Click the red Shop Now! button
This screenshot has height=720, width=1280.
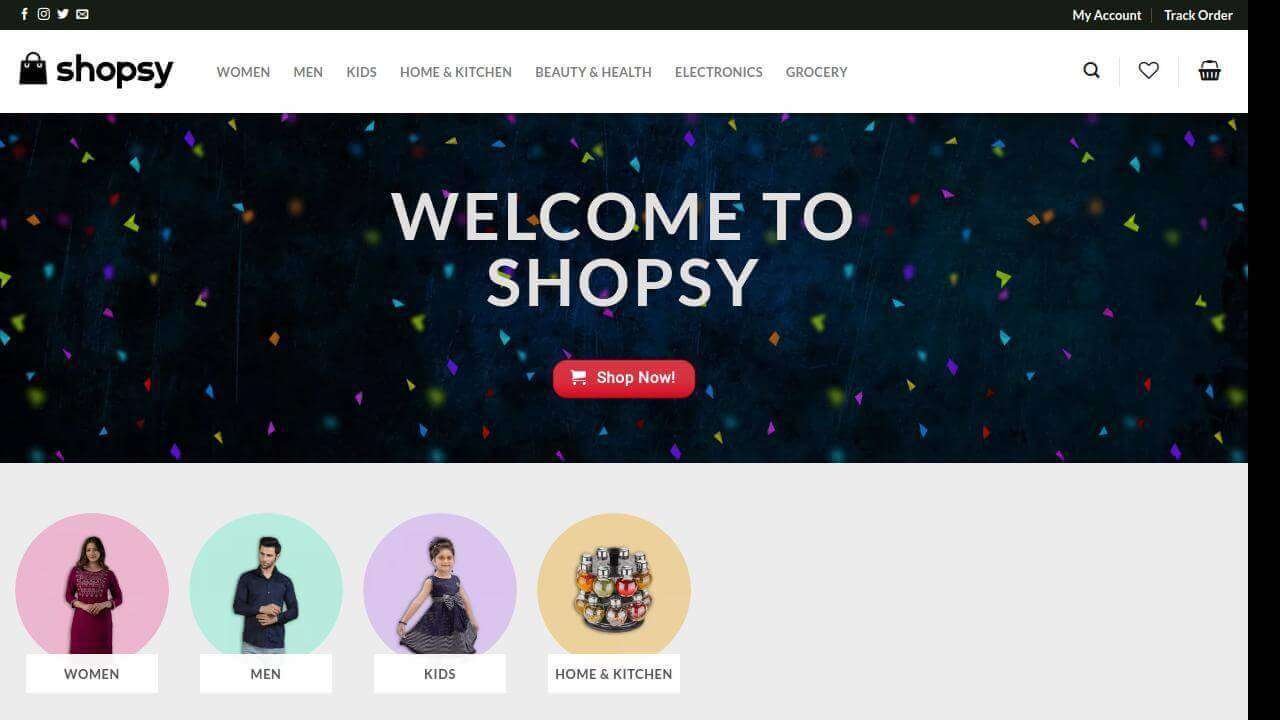[x=624, y=378]
